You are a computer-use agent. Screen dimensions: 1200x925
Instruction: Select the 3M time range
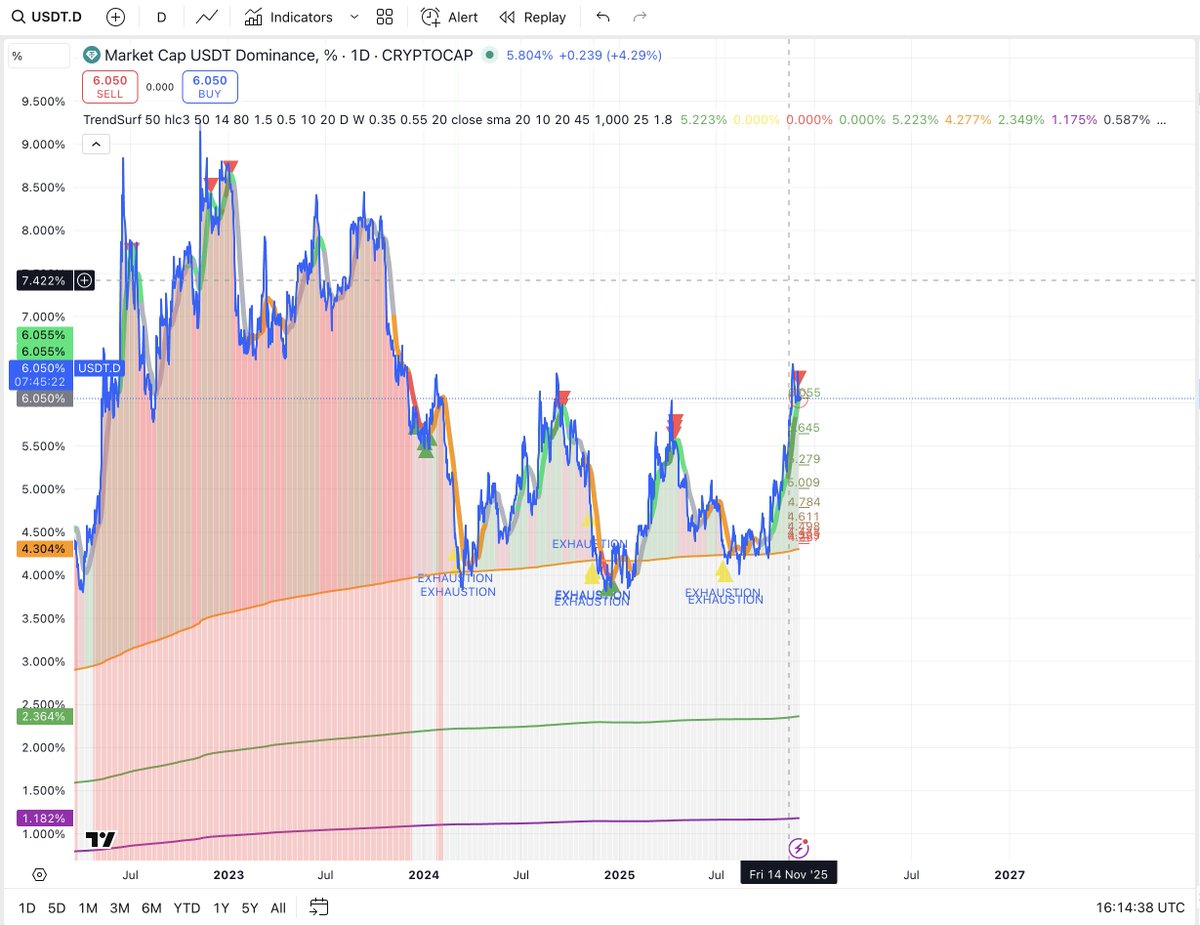click(119, 908)
